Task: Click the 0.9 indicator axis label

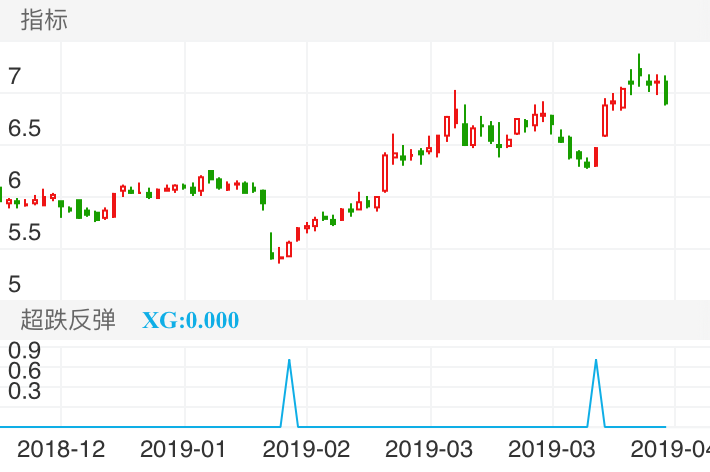Action: (24, 349)
